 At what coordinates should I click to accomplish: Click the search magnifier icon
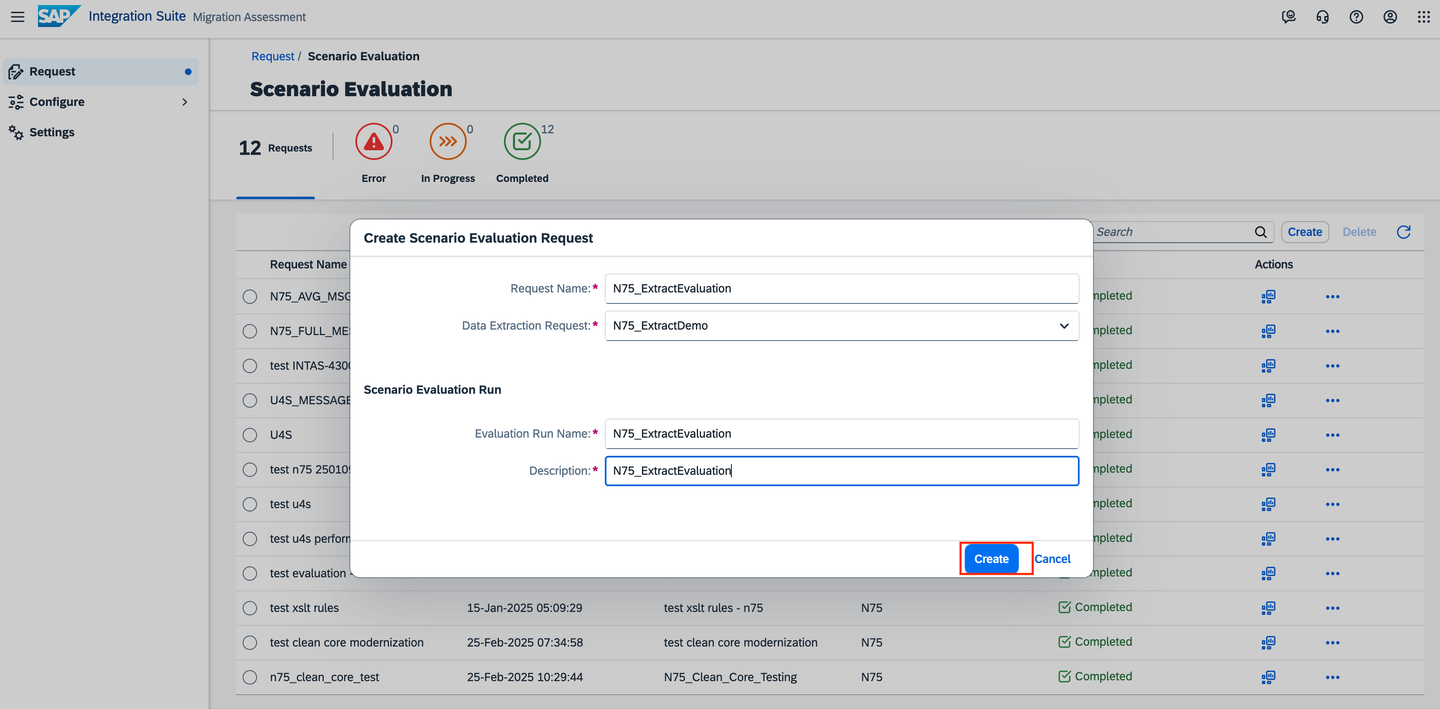(1261, 232)
